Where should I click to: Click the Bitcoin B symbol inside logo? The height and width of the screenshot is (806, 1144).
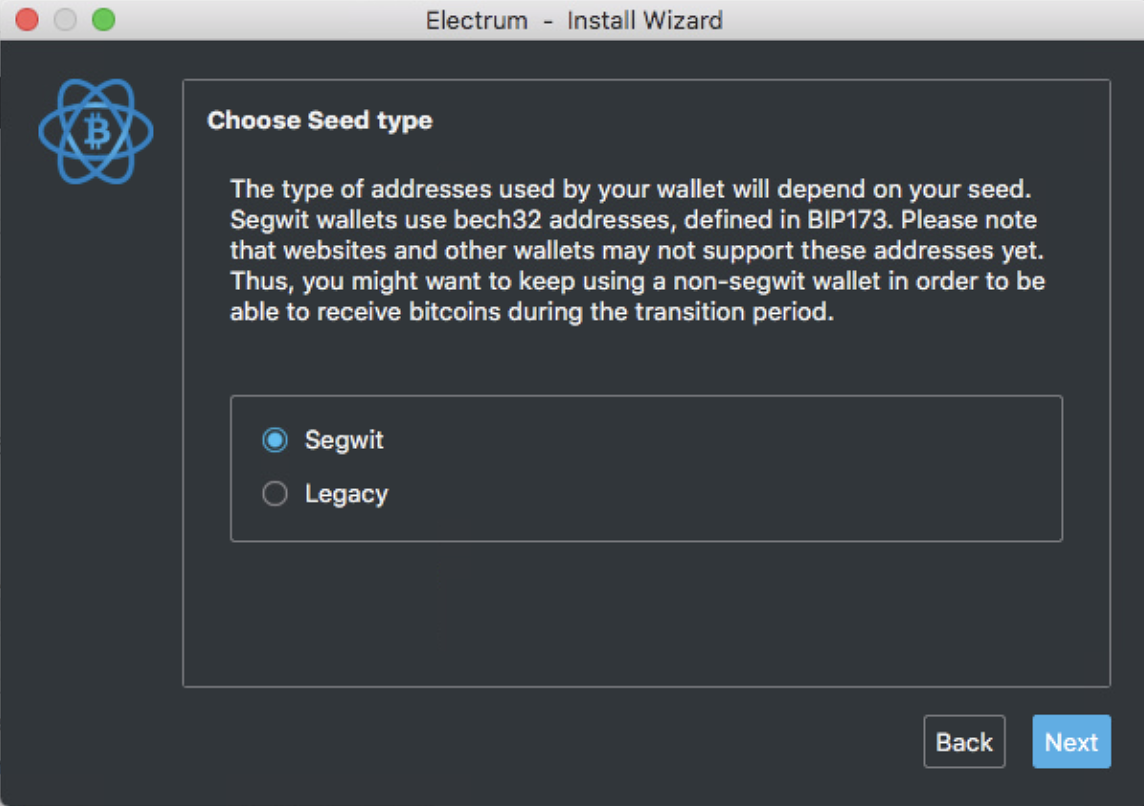96,131
